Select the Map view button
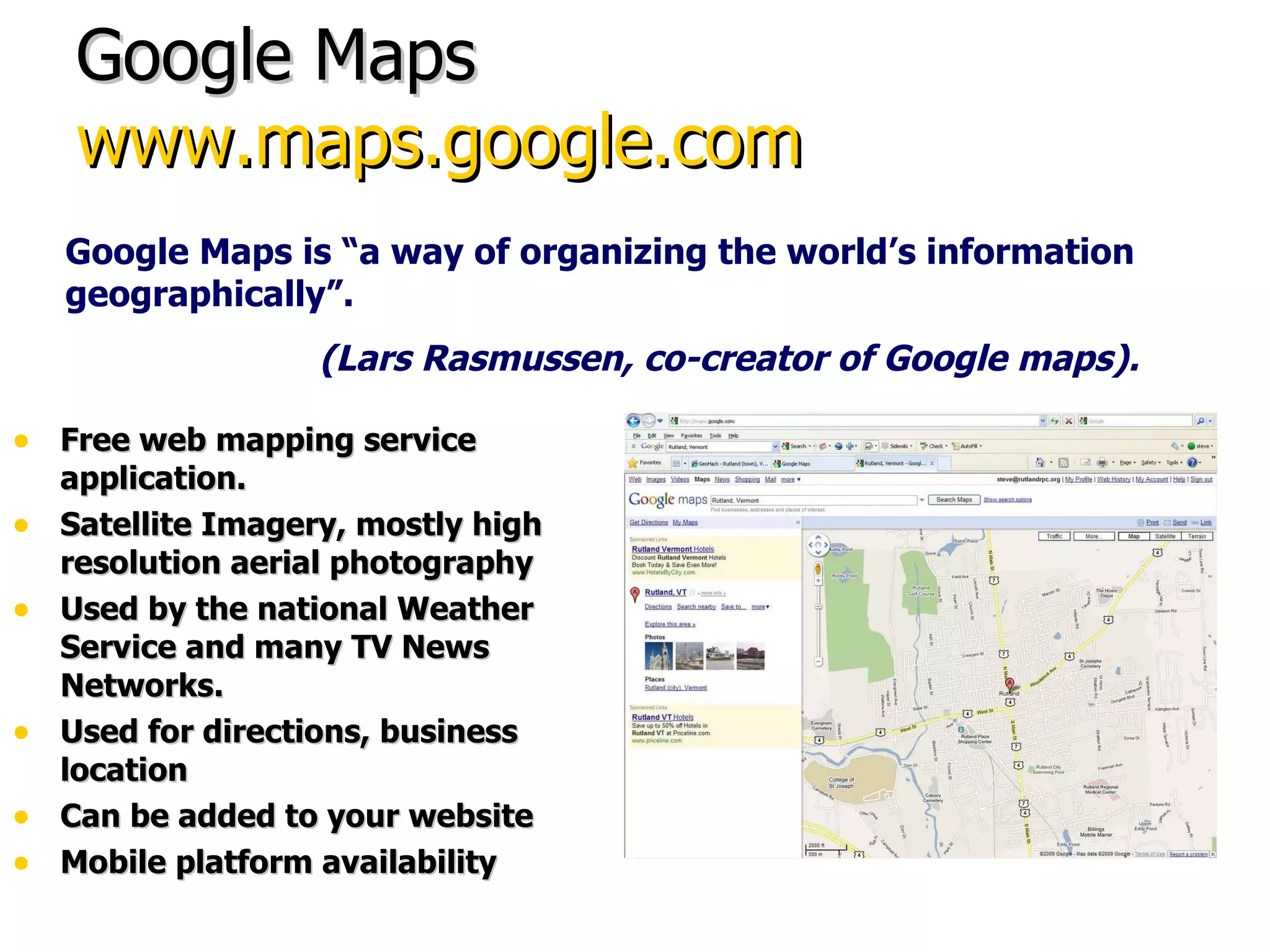Image resolution: width=1270 pixels, height=952 pixels. [x=1134, y=536]
